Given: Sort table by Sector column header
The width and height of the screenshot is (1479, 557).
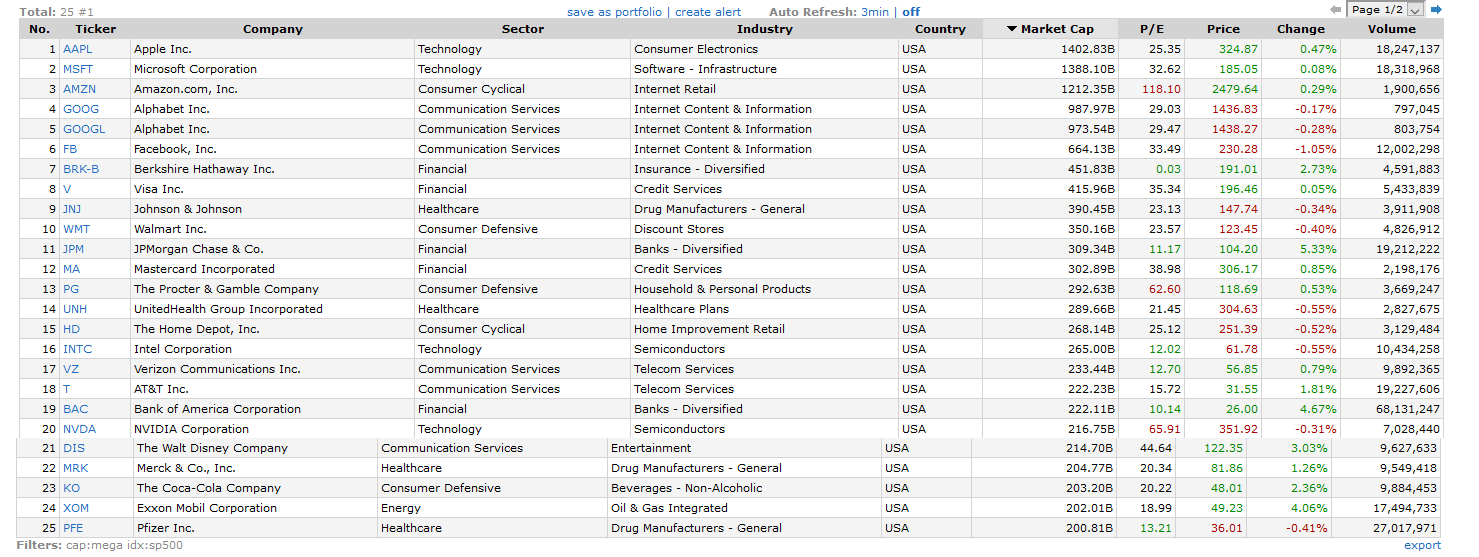Looking at the screenshot, I should click(x=522, y=29).
